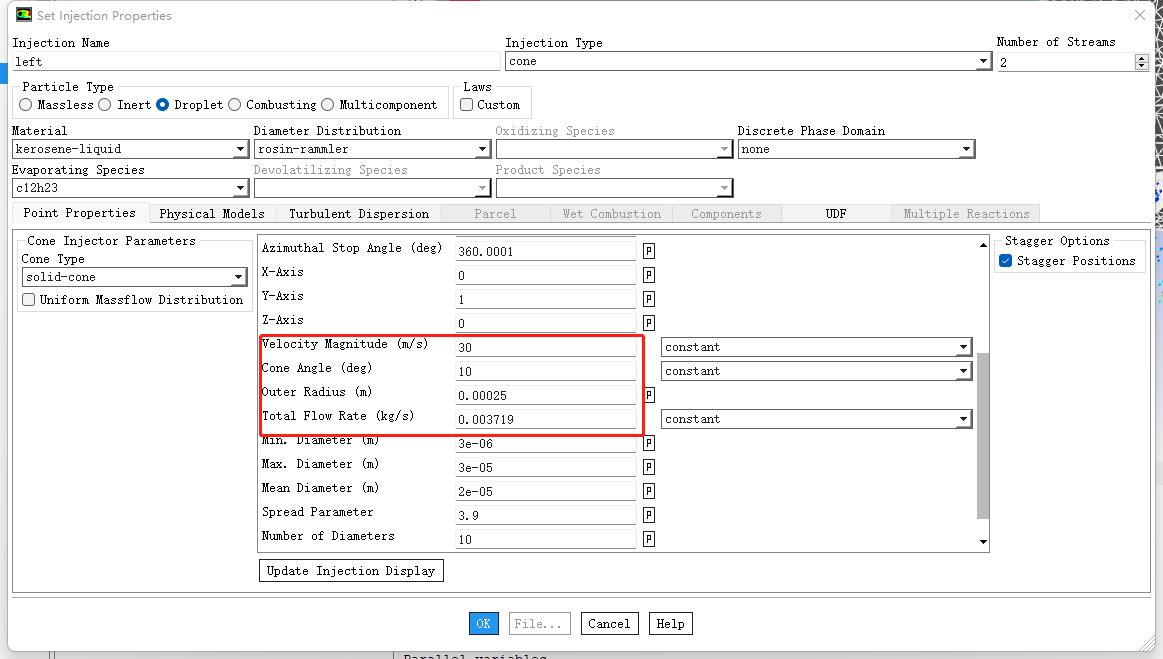Select the Inert particle type
This screenshot has width=1163, height=659.
point(108,105)
